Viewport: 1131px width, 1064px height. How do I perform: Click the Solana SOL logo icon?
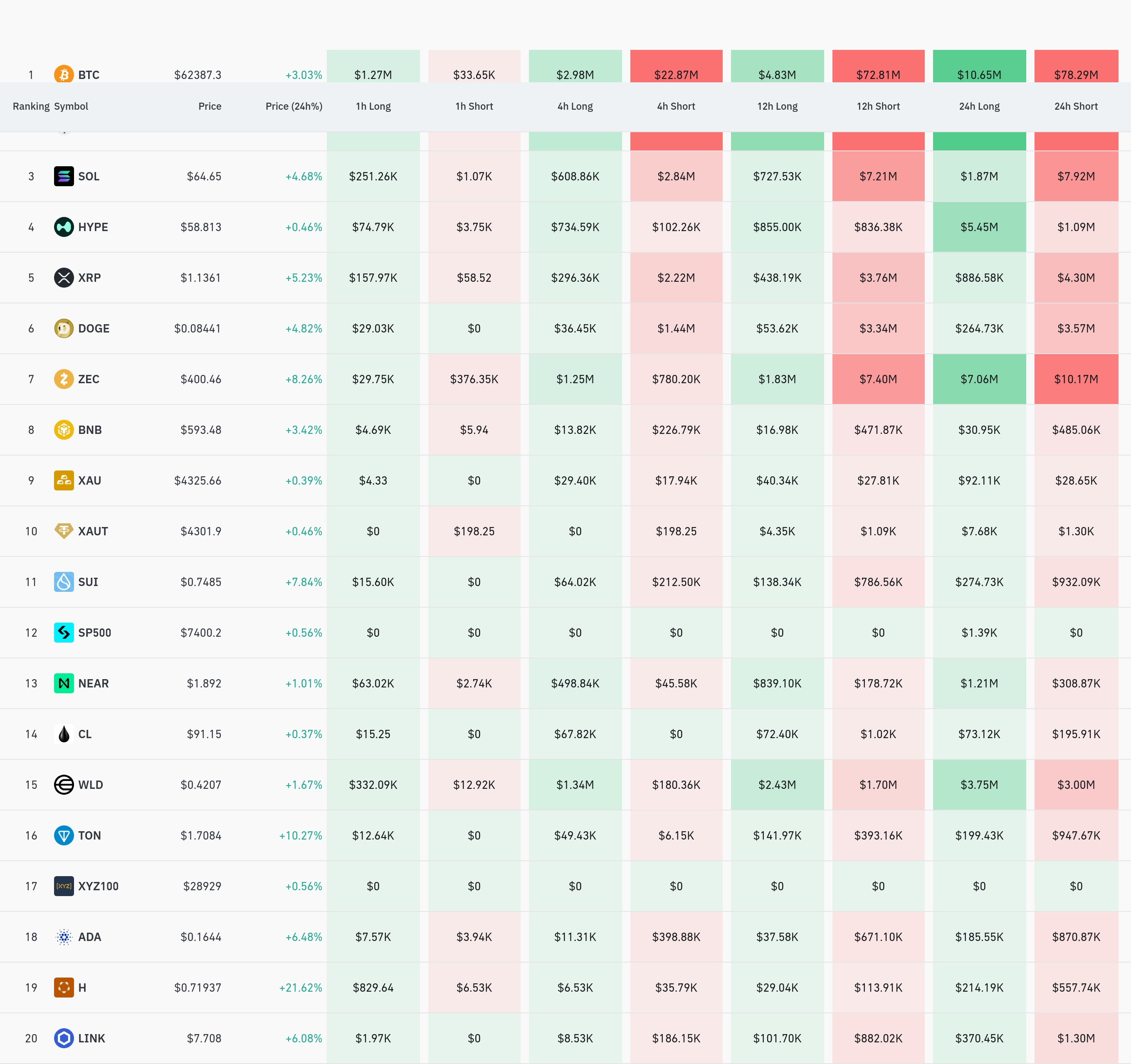click(x=64, y=176)
